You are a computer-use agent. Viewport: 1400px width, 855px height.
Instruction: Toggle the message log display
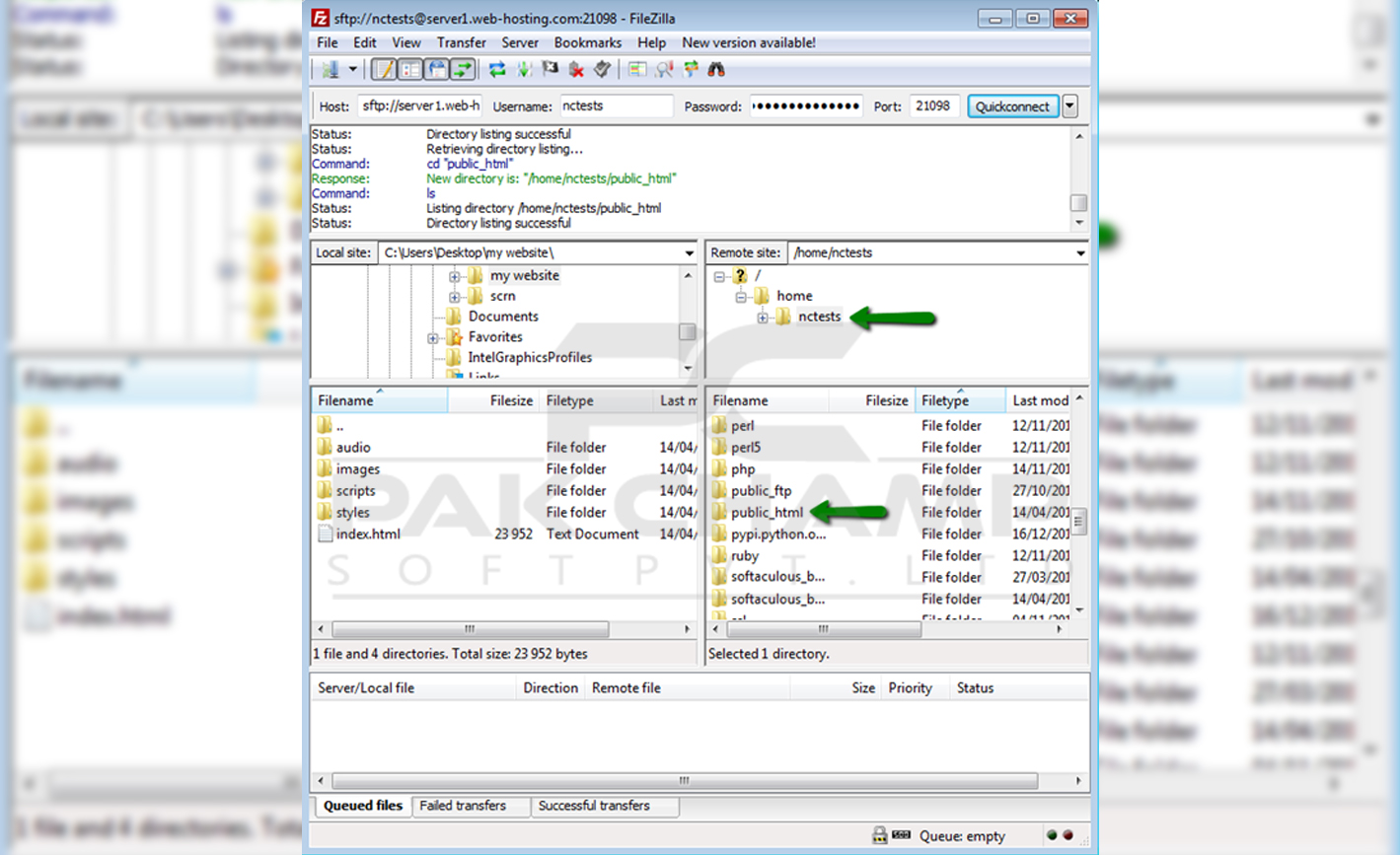[x=384, y=69]
